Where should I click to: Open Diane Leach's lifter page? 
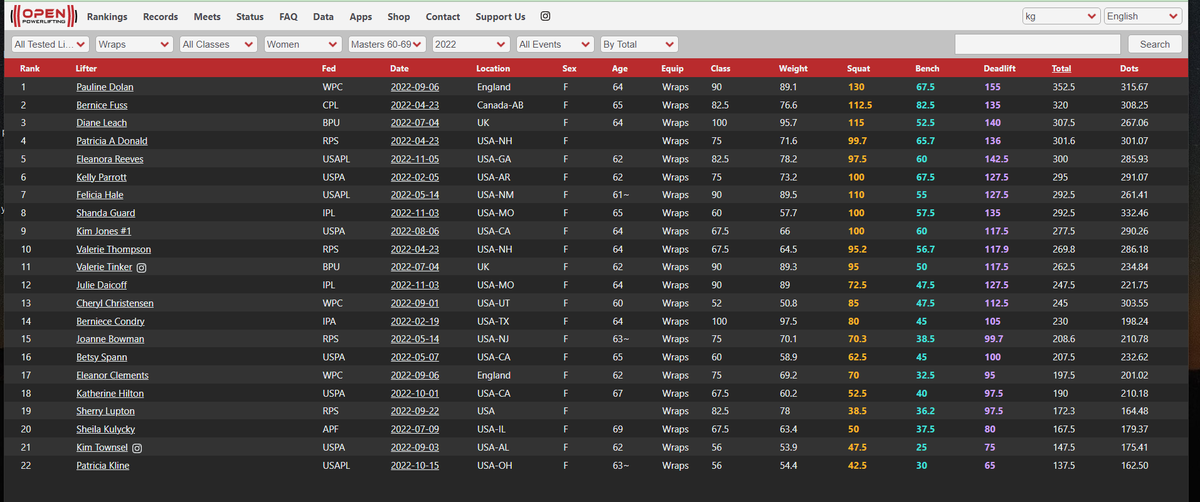[101, 123]
